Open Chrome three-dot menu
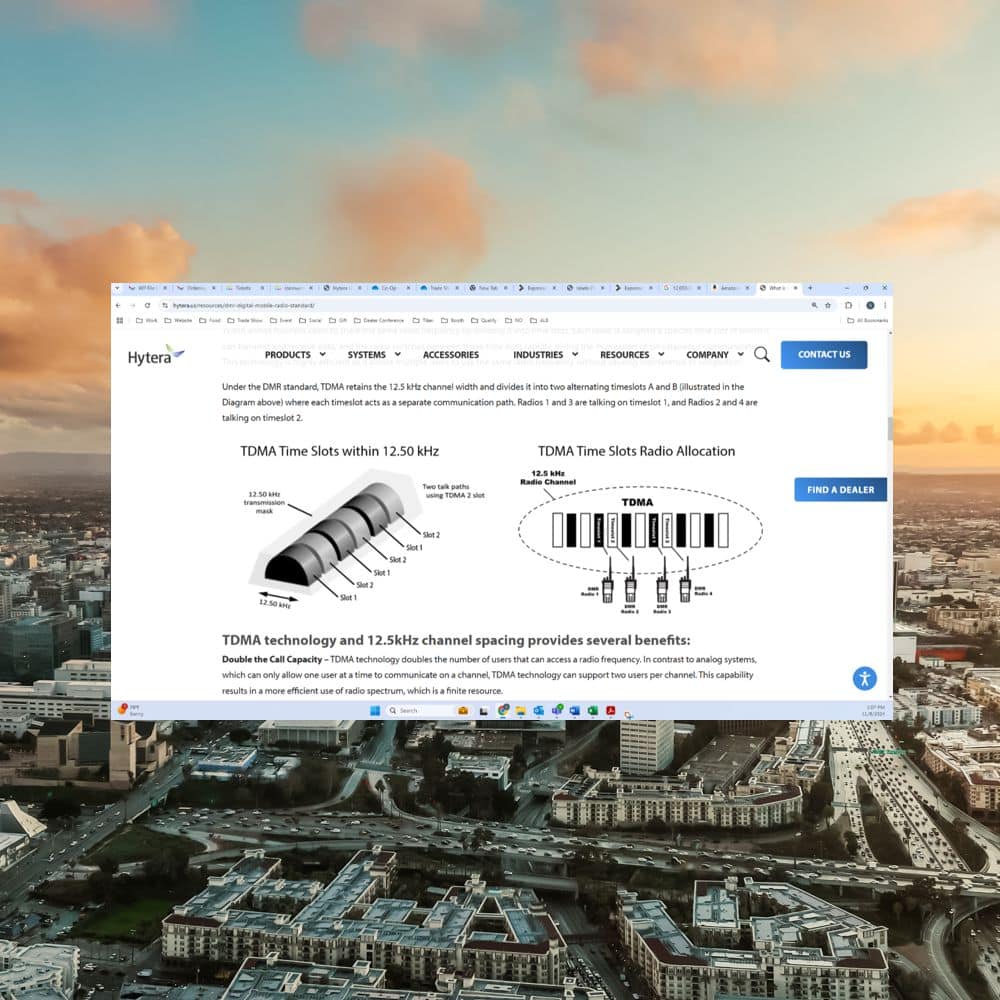 pos(885,305)
